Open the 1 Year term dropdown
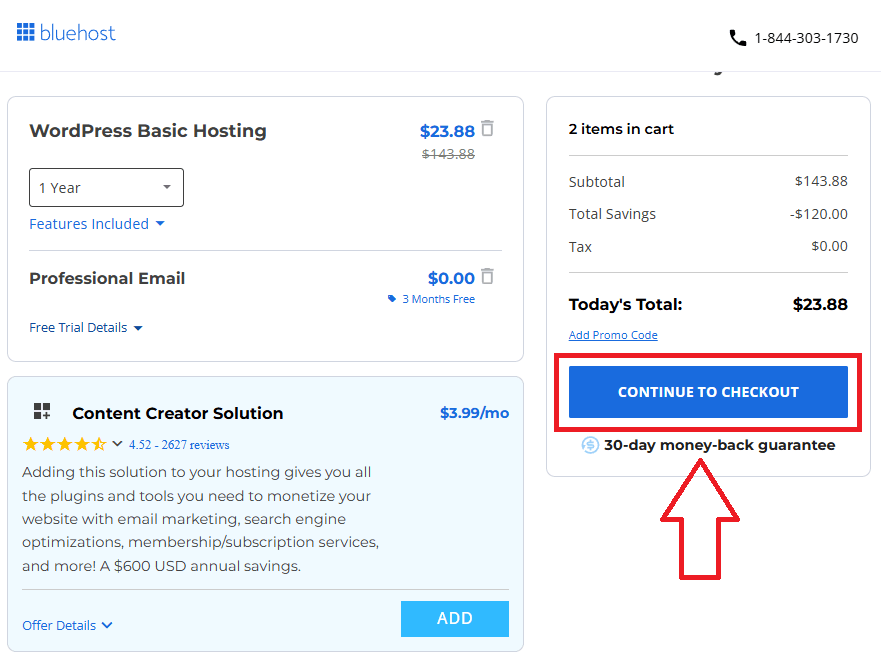 pyautogui.click(x=106, y=187)
